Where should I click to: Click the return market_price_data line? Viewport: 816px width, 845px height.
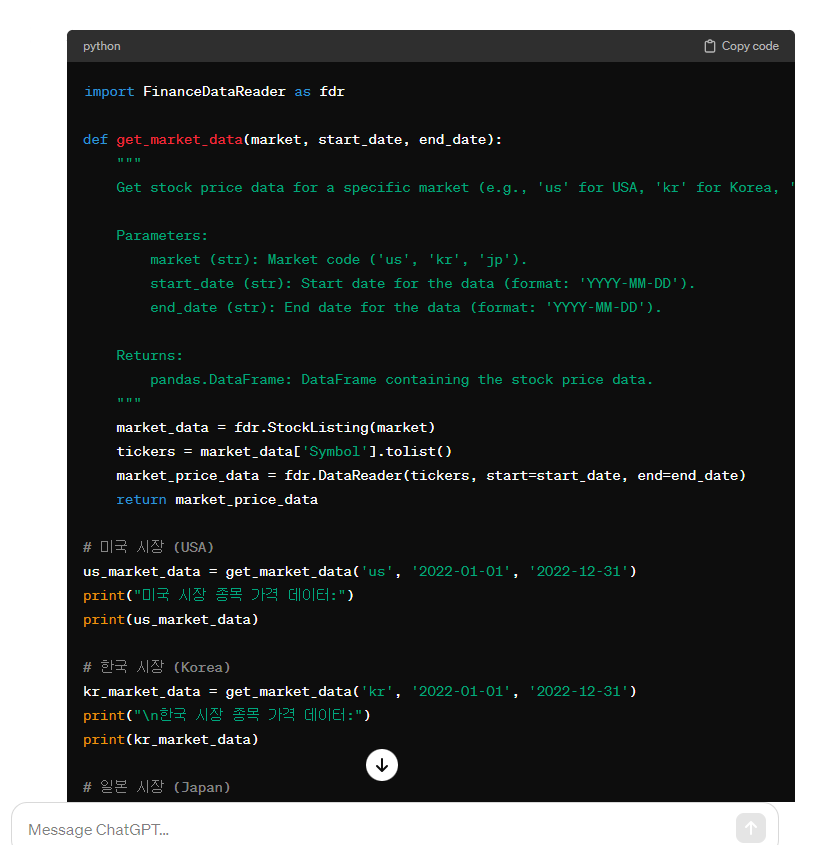pos(217,500)
